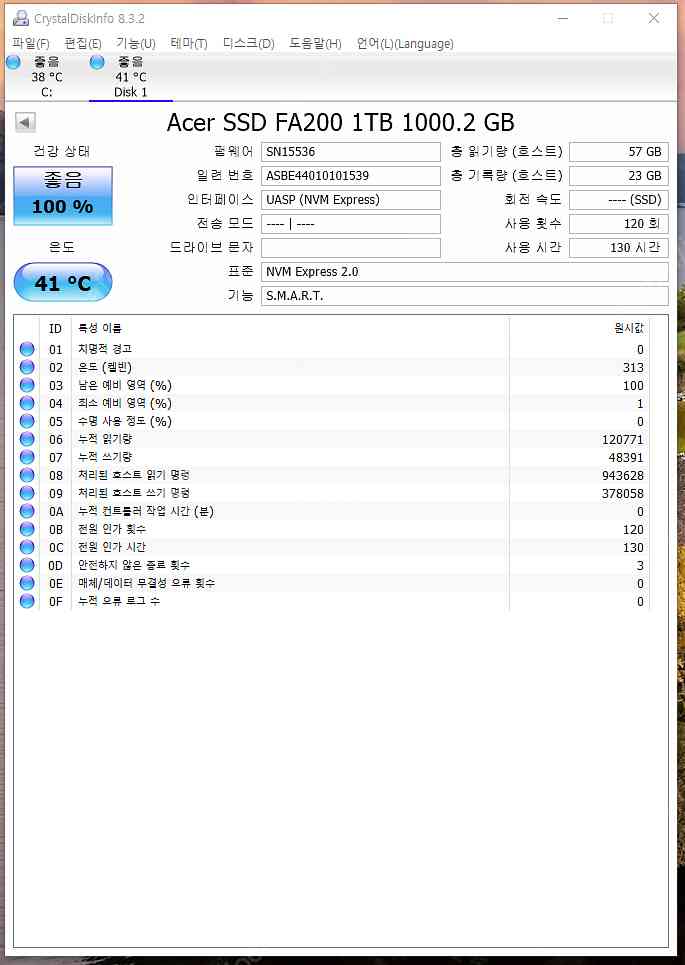Click the status icon for attribute 0E
Image resolution: width=685 pixels, height=965 pixels.
click(x=27, y=583)
